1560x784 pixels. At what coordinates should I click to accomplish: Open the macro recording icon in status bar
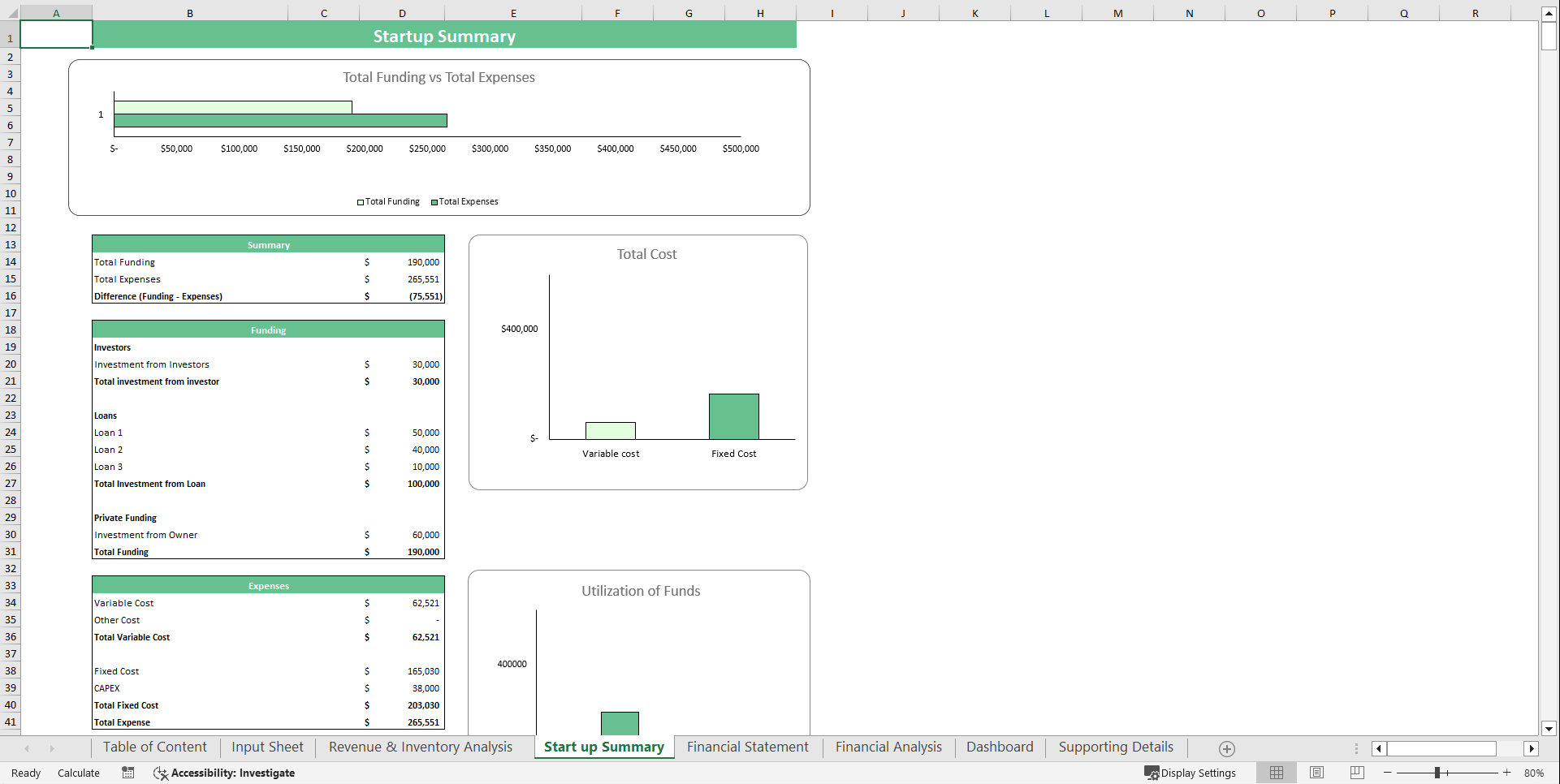pos(127,773)
